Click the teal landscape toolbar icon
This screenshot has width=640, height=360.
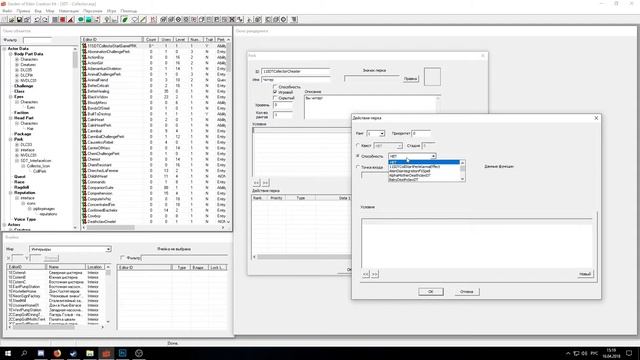[89, 20]
